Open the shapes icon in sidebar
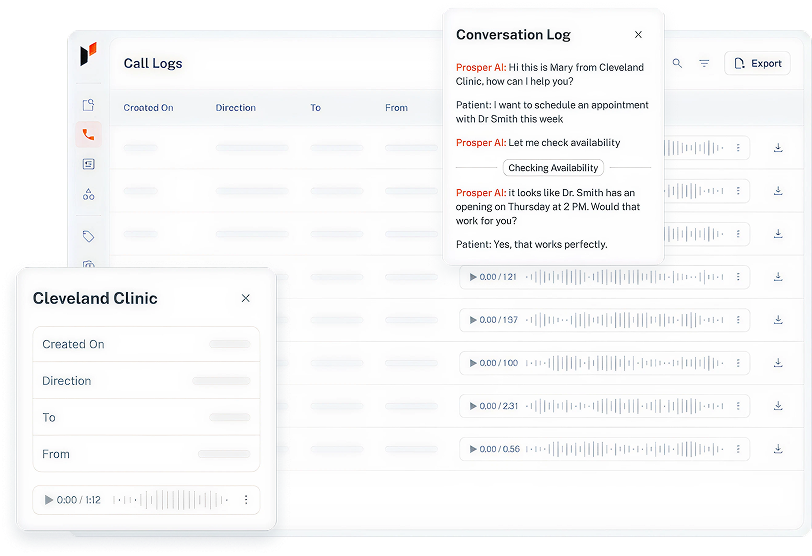 pyautogui.click(x=89, y=194)
